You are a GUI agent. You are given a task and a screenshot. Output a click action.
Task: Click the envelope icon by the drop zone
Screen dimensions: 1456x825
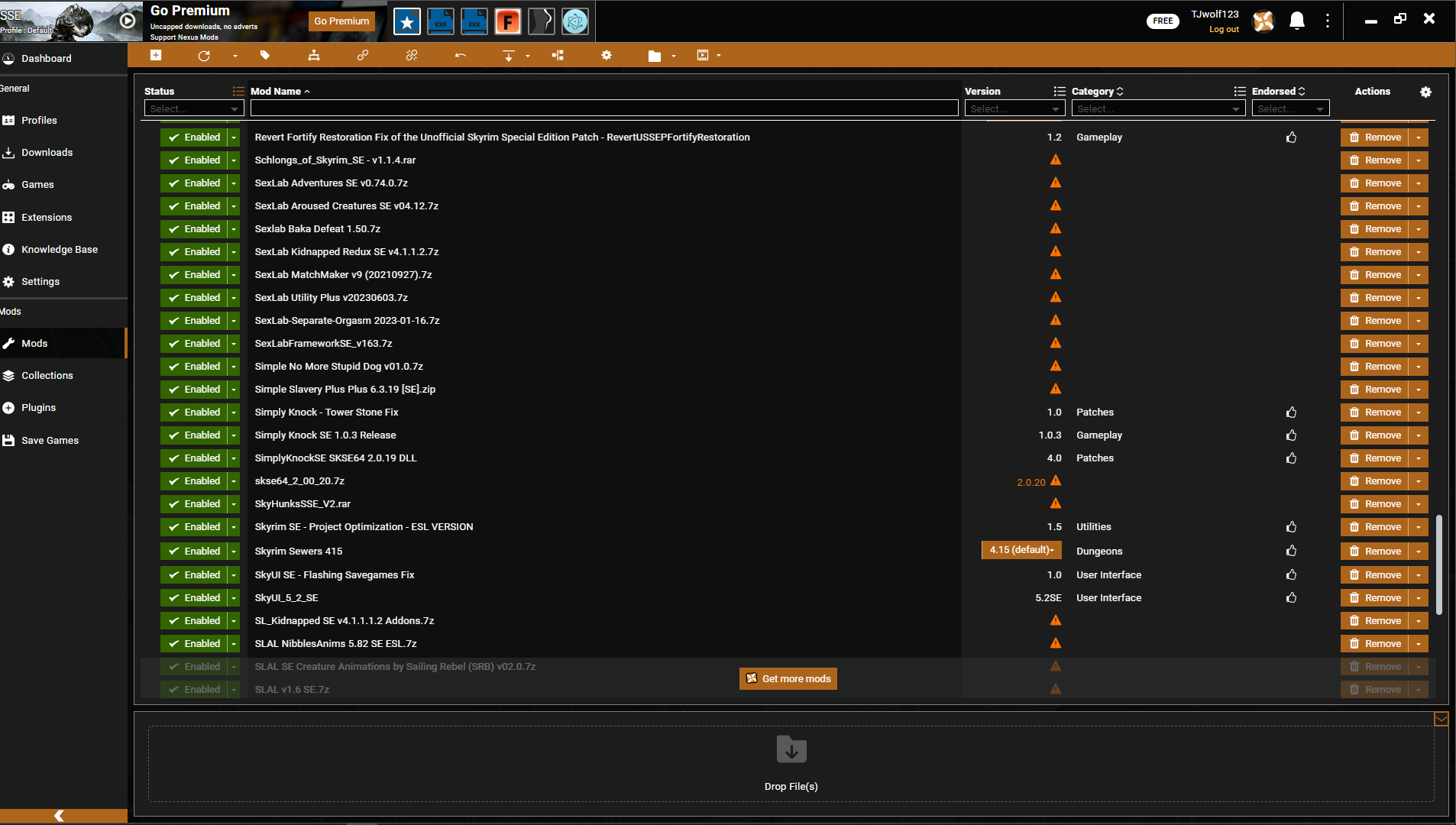pyautogui.click(x=1441, y=719)
